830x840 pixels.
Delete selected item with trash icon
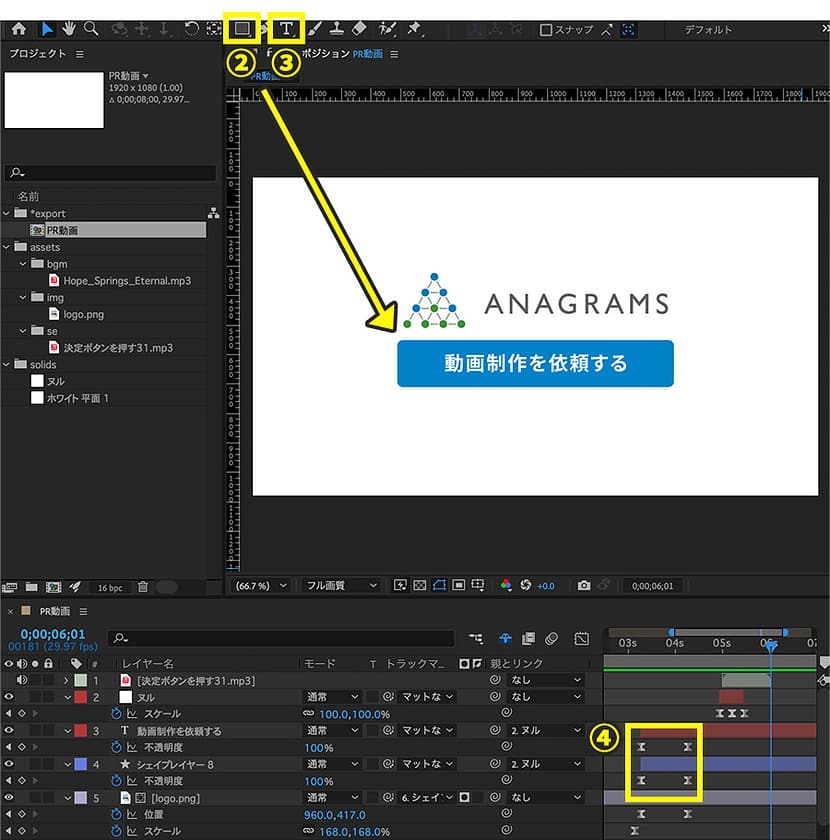point(143,587)
